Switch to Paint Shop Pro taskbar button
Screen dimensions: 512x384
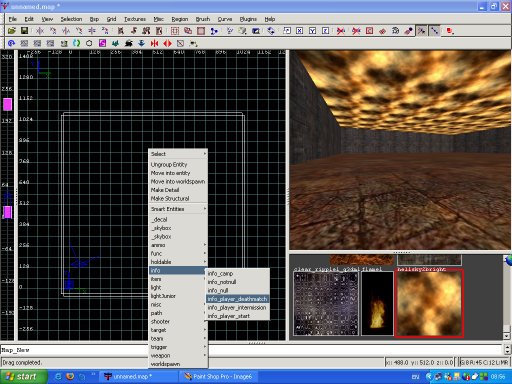tap(219, 377)
